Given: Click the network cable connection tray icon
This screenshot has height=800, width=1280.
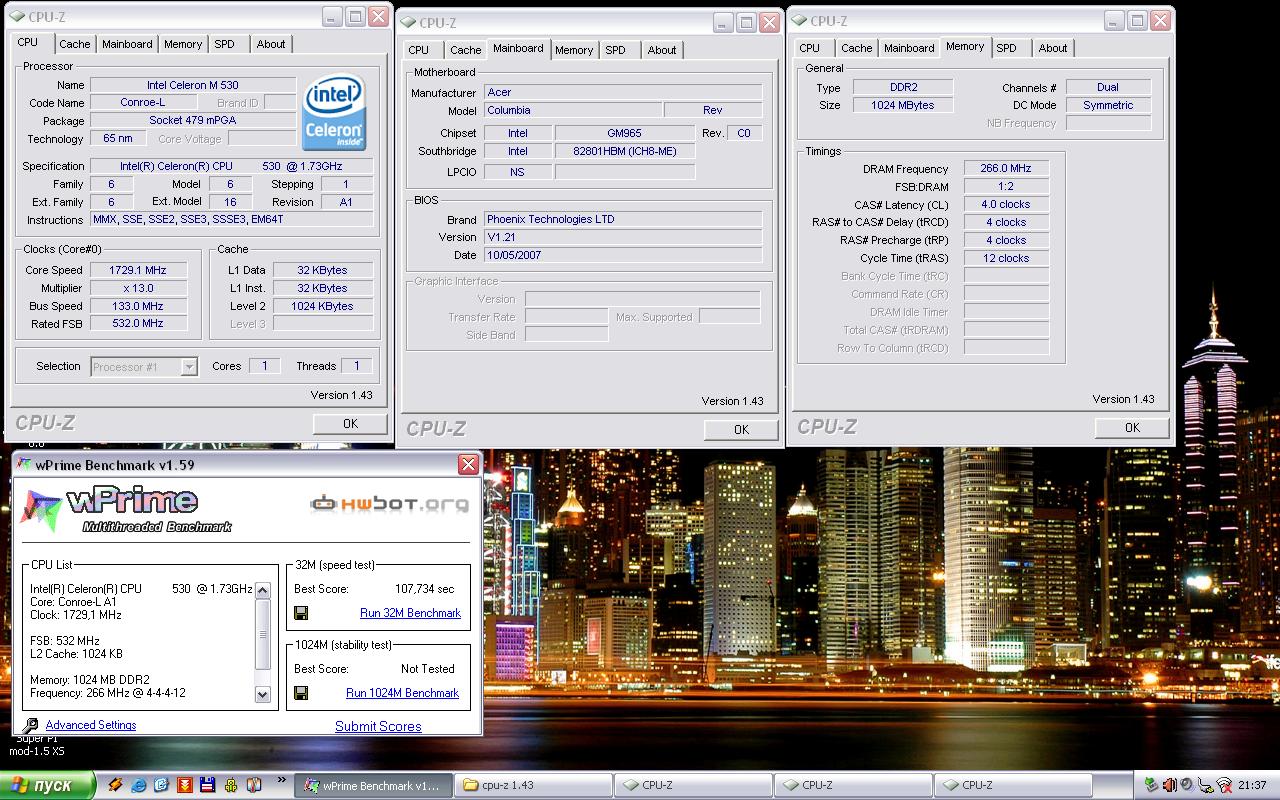Looking at the screenshot, I should 1205,785.
